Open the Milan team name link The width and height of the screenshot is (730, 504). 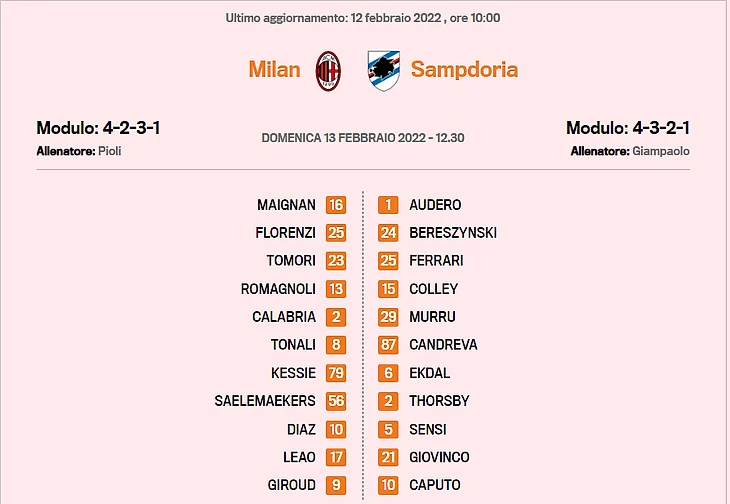[x=275, y=69]
